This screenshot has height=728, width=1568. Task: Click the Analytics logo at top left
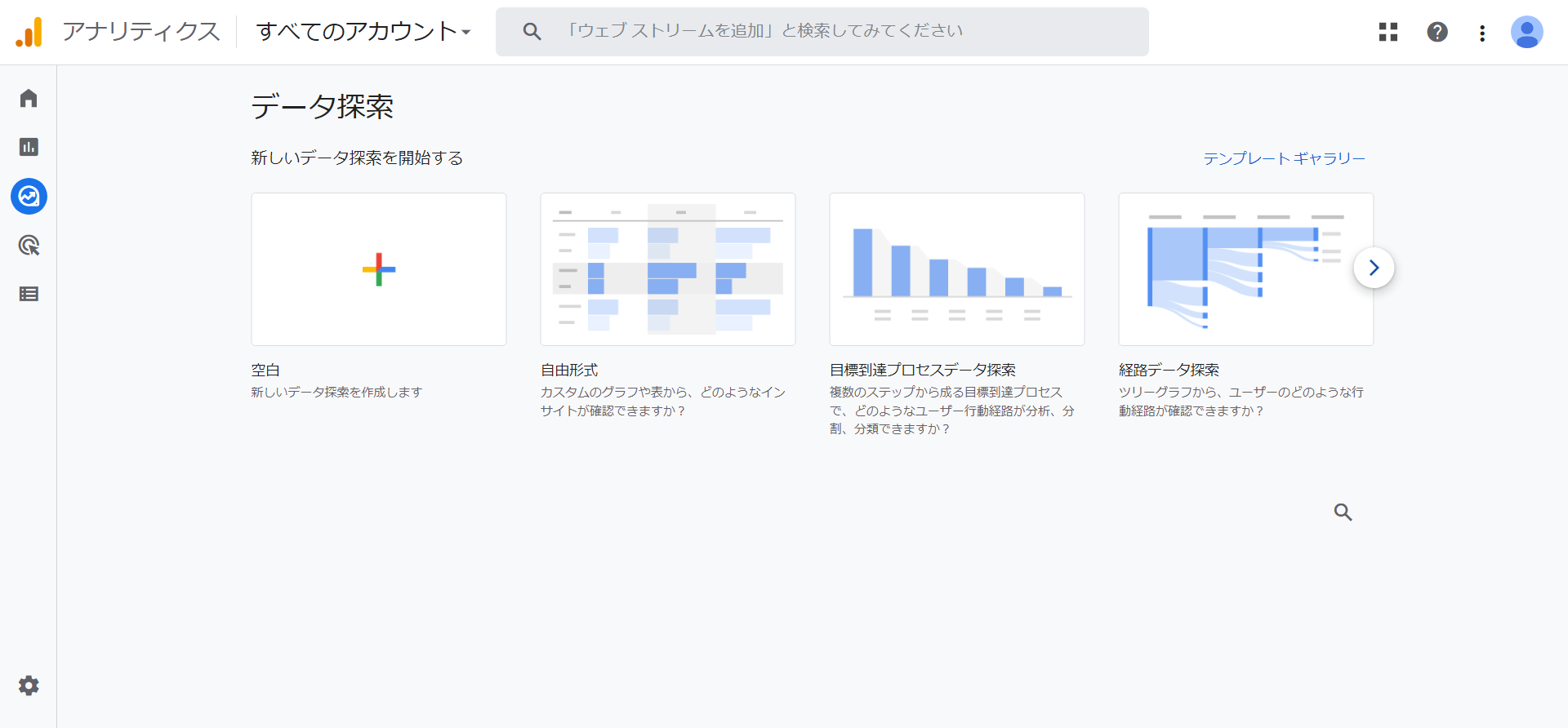[29, 32]
